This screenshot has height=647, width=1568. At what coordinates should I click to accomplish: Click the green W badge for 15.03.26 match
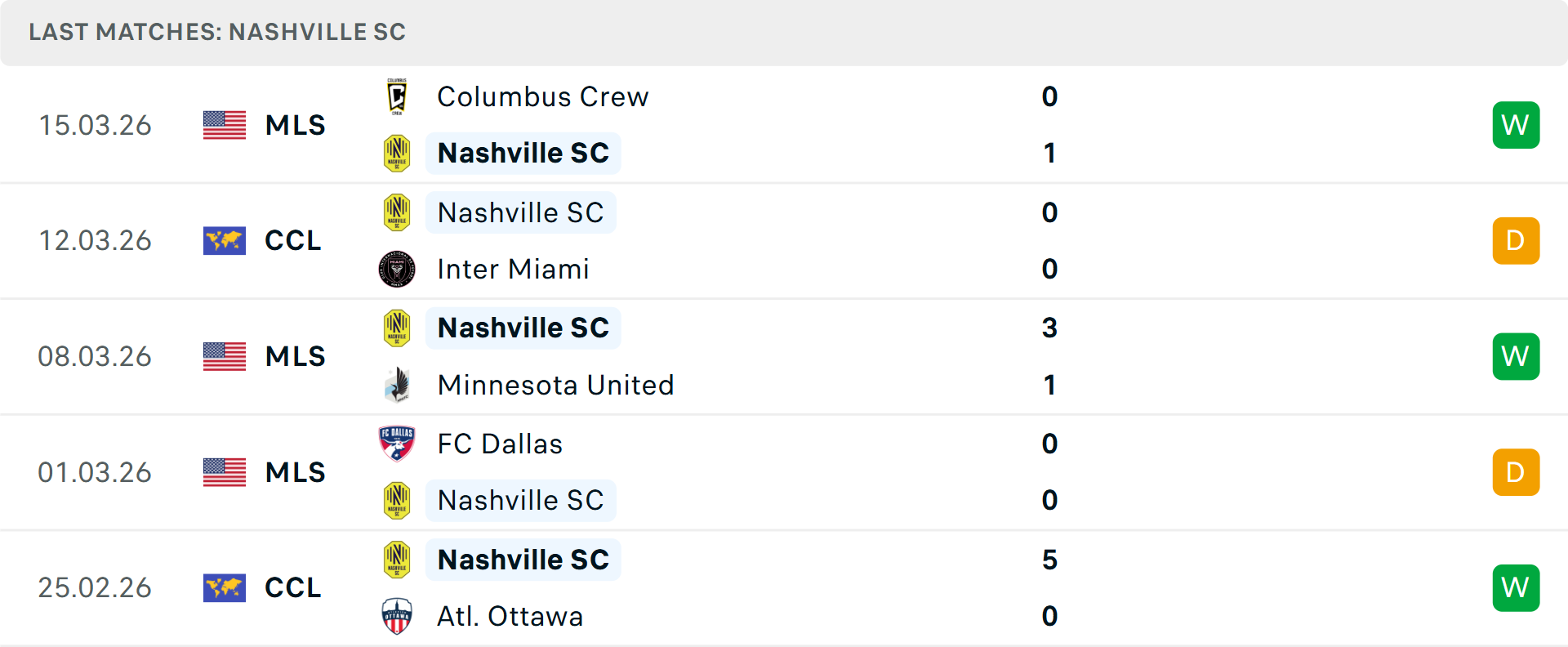point(1516,125)
